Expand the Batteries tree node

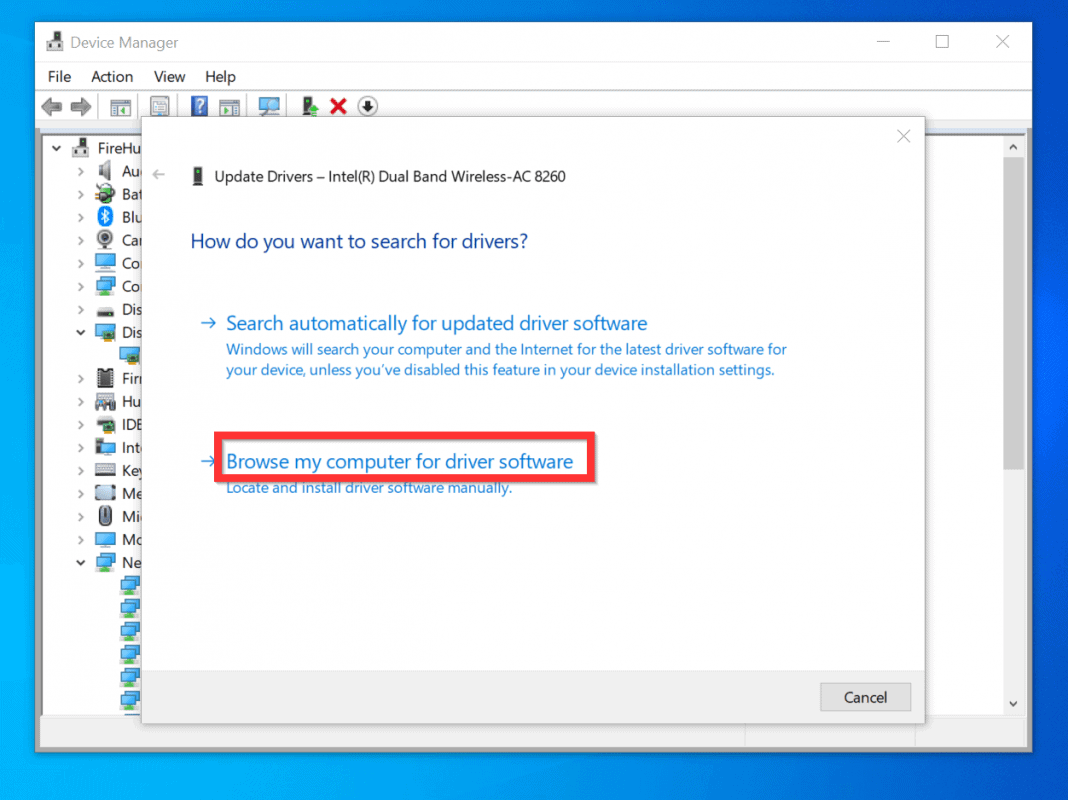coord(81,194)
